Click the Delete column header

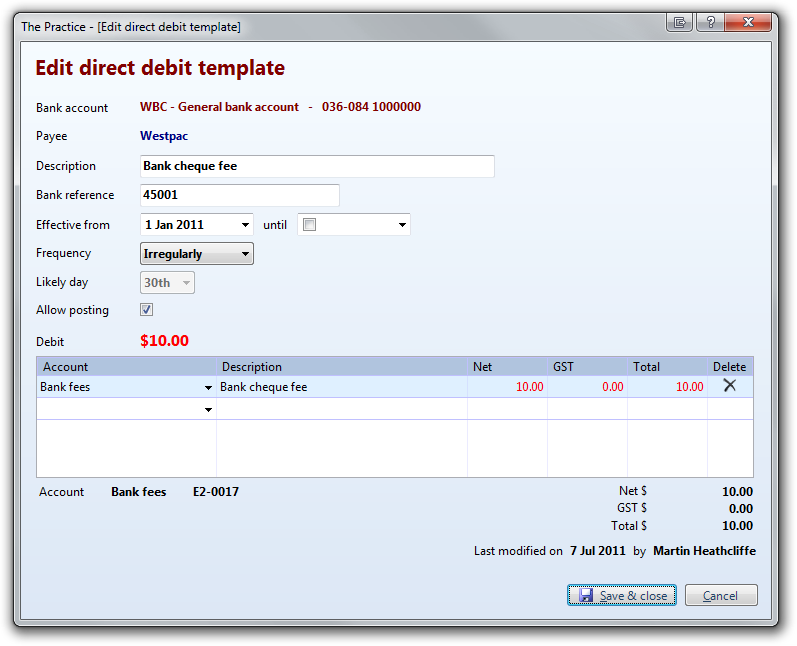[x=730, y=366]
